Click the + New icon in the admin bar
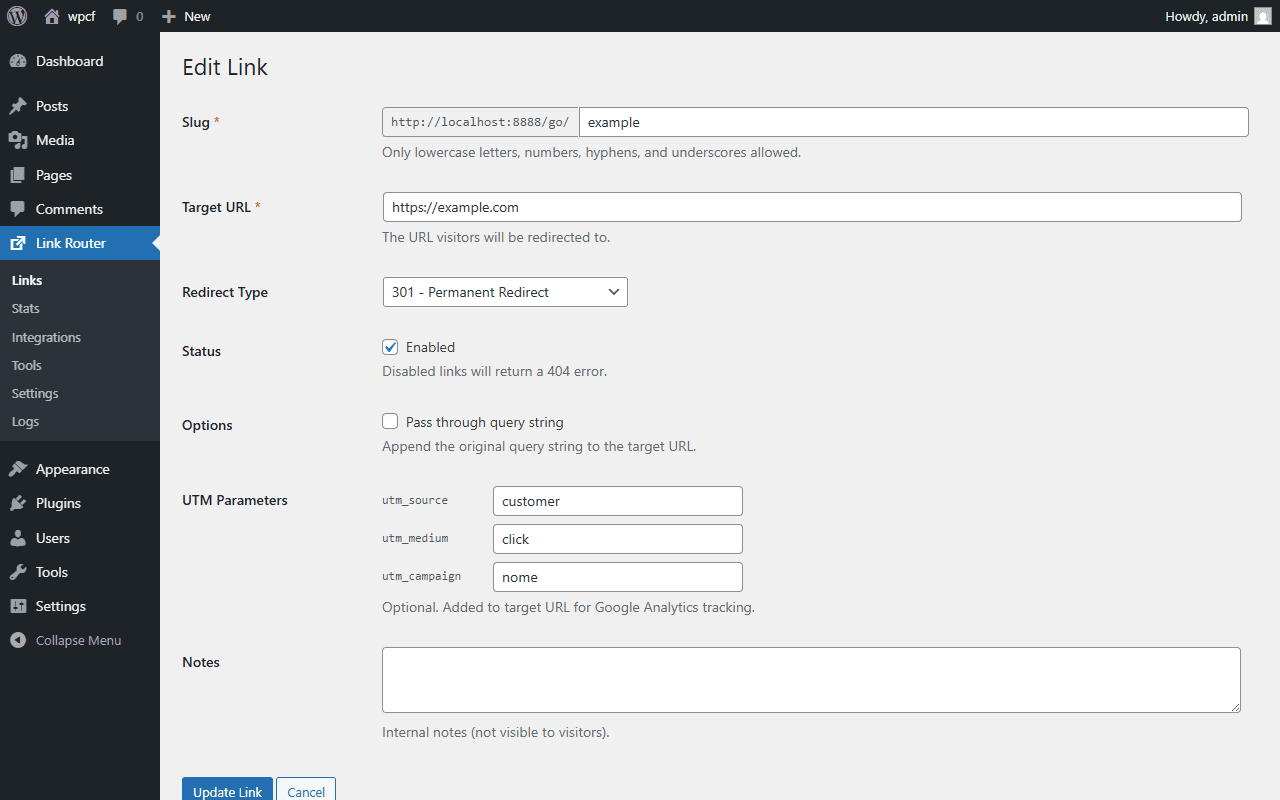 pos(168,16)
